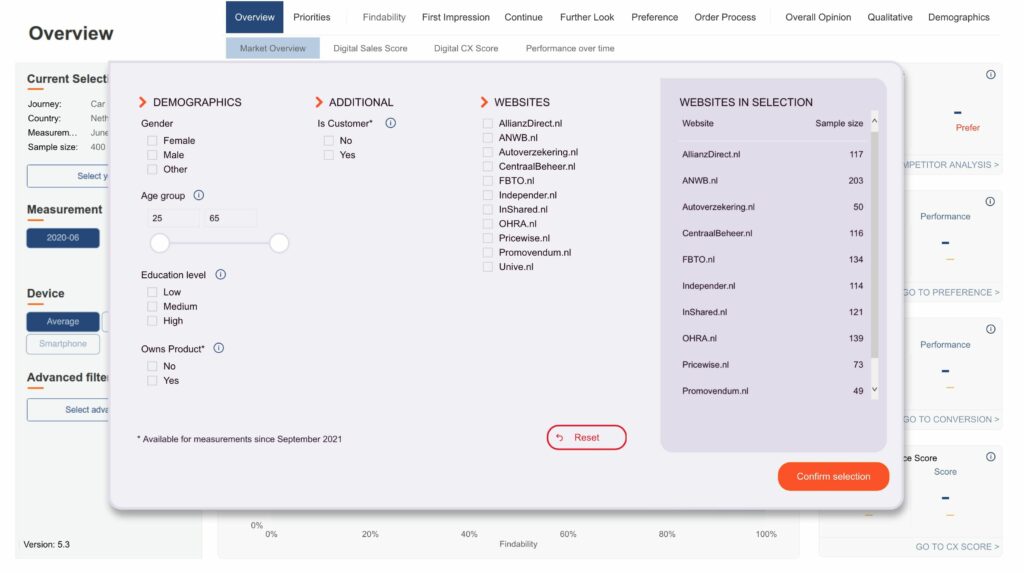The width and height of the screenshot is (1024, 573).
Task: Collapse the DEMOGRAPHICS section chevron
Action: [142, 102]
